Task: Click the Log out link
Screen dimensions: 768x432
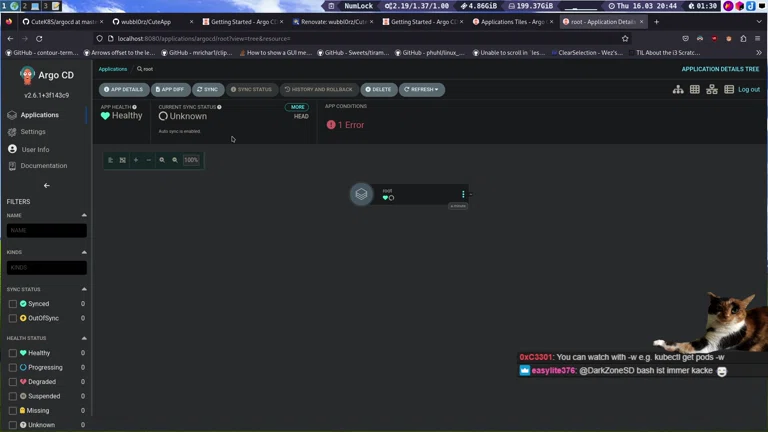Action: tap(749, 90)
